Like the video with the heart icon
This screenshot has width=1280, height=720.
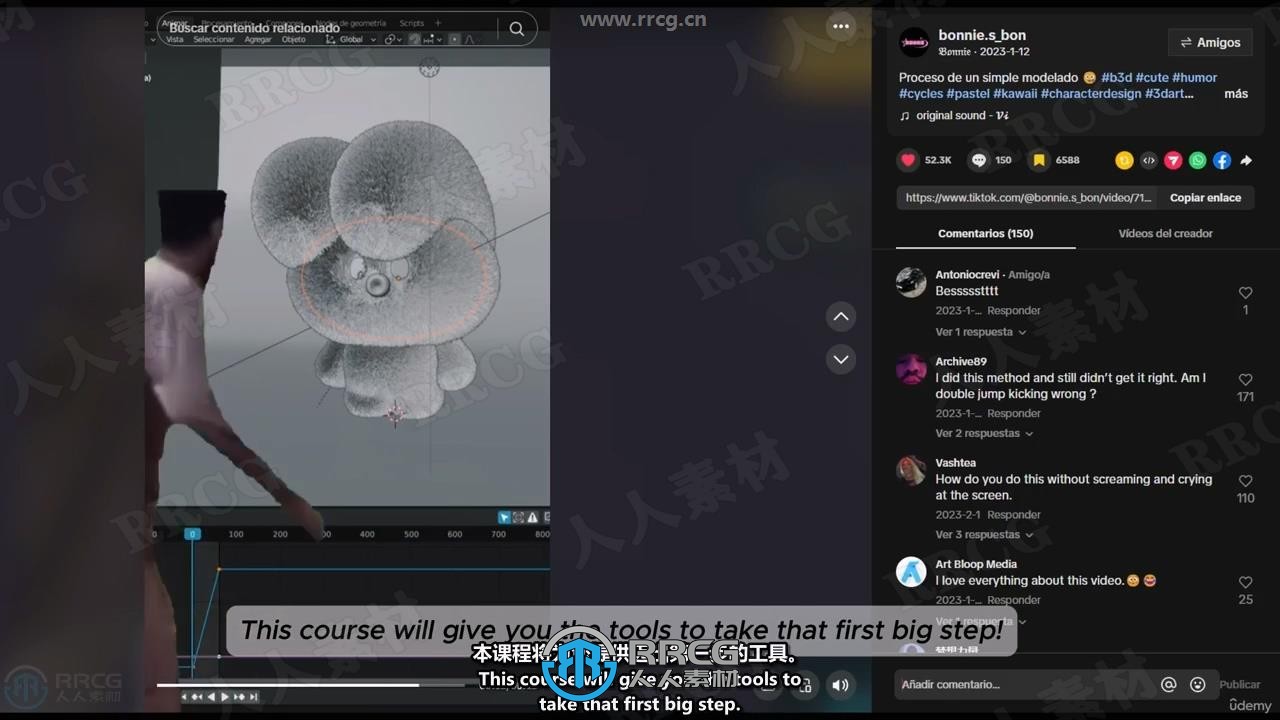pos(908,160)
